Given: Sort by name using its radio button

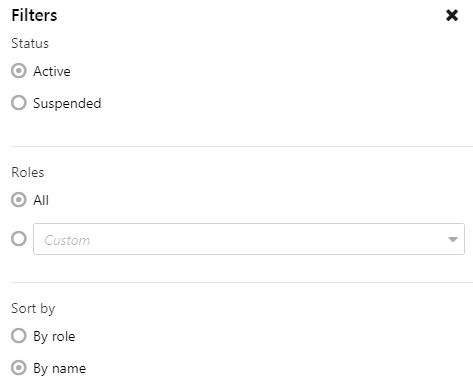Looking at the screenshot, I should [x=19, y=368].
